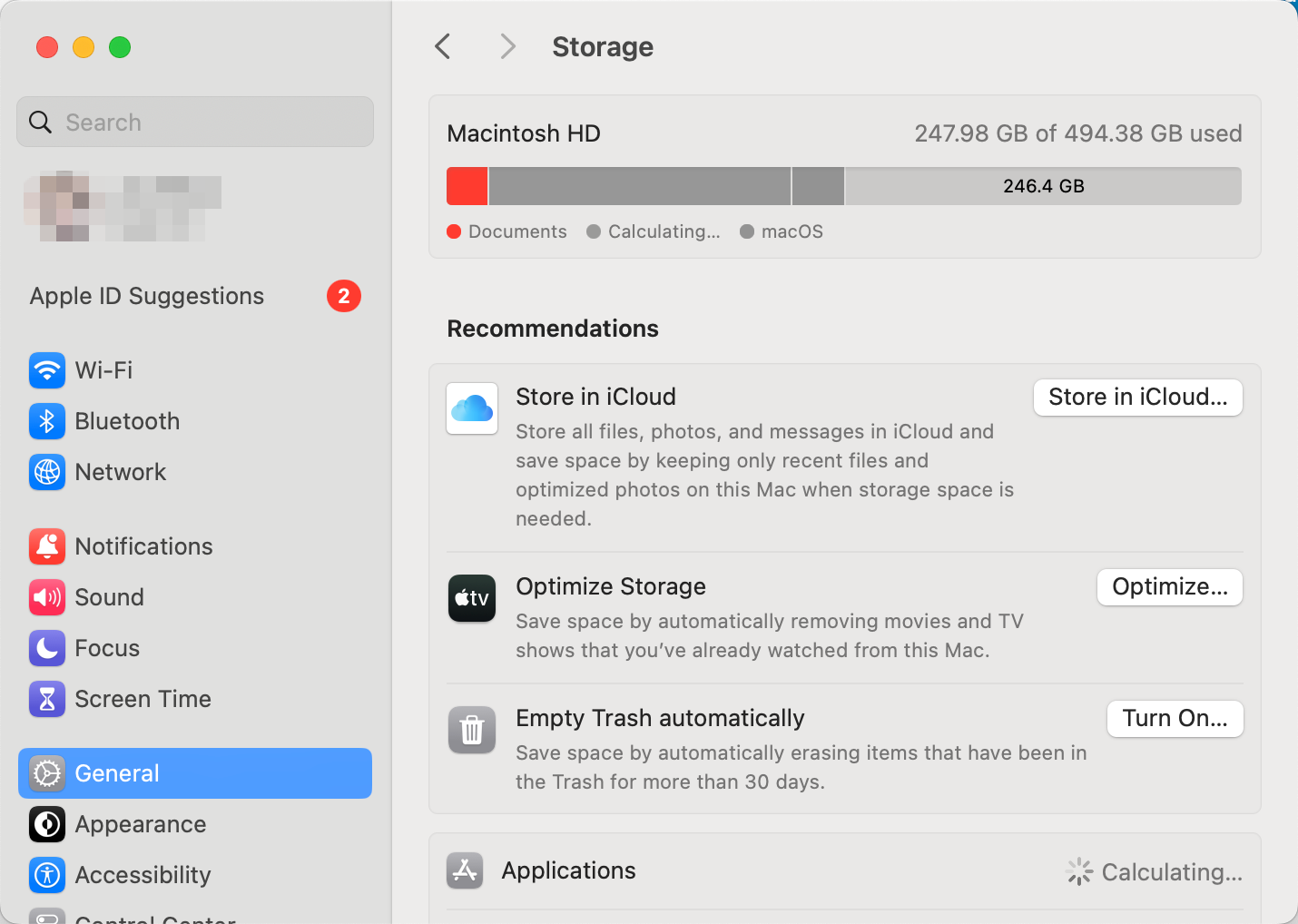The image size is (1298, 924).
Task: Open the Wi-Fi settings pane
Action: point(195,370)
